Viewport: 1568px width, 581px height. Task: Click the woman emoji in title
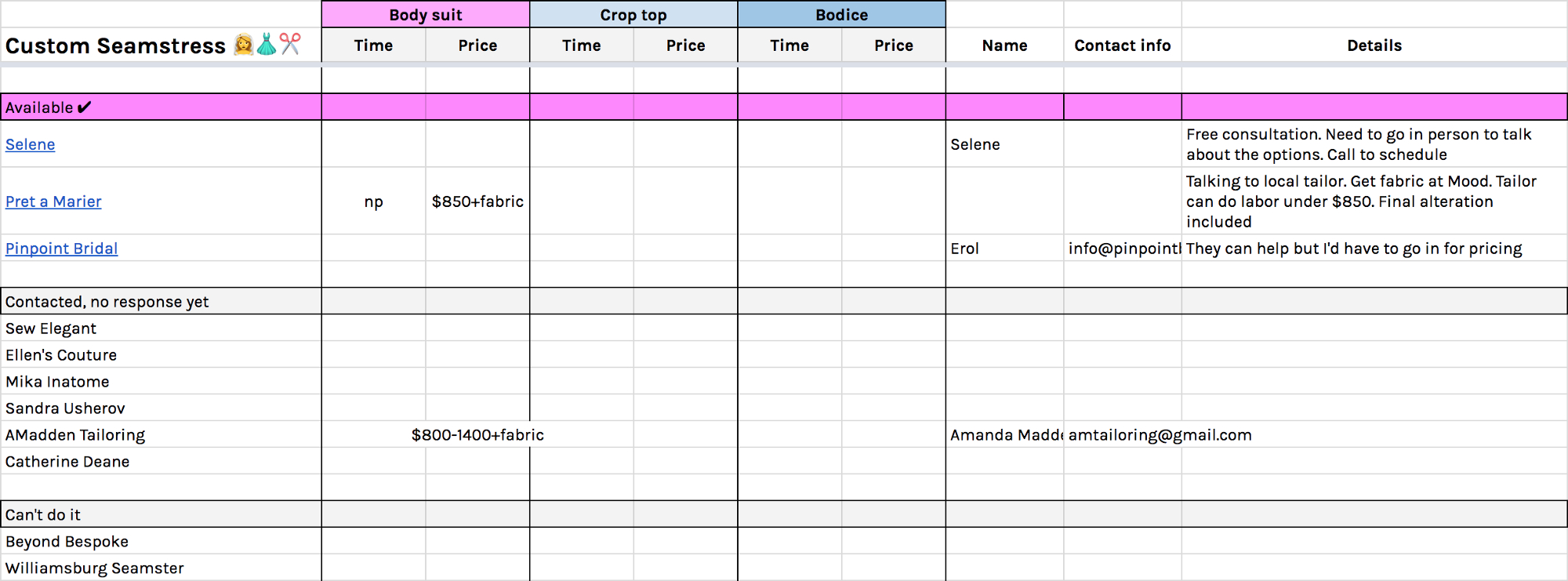pos(244,44)
